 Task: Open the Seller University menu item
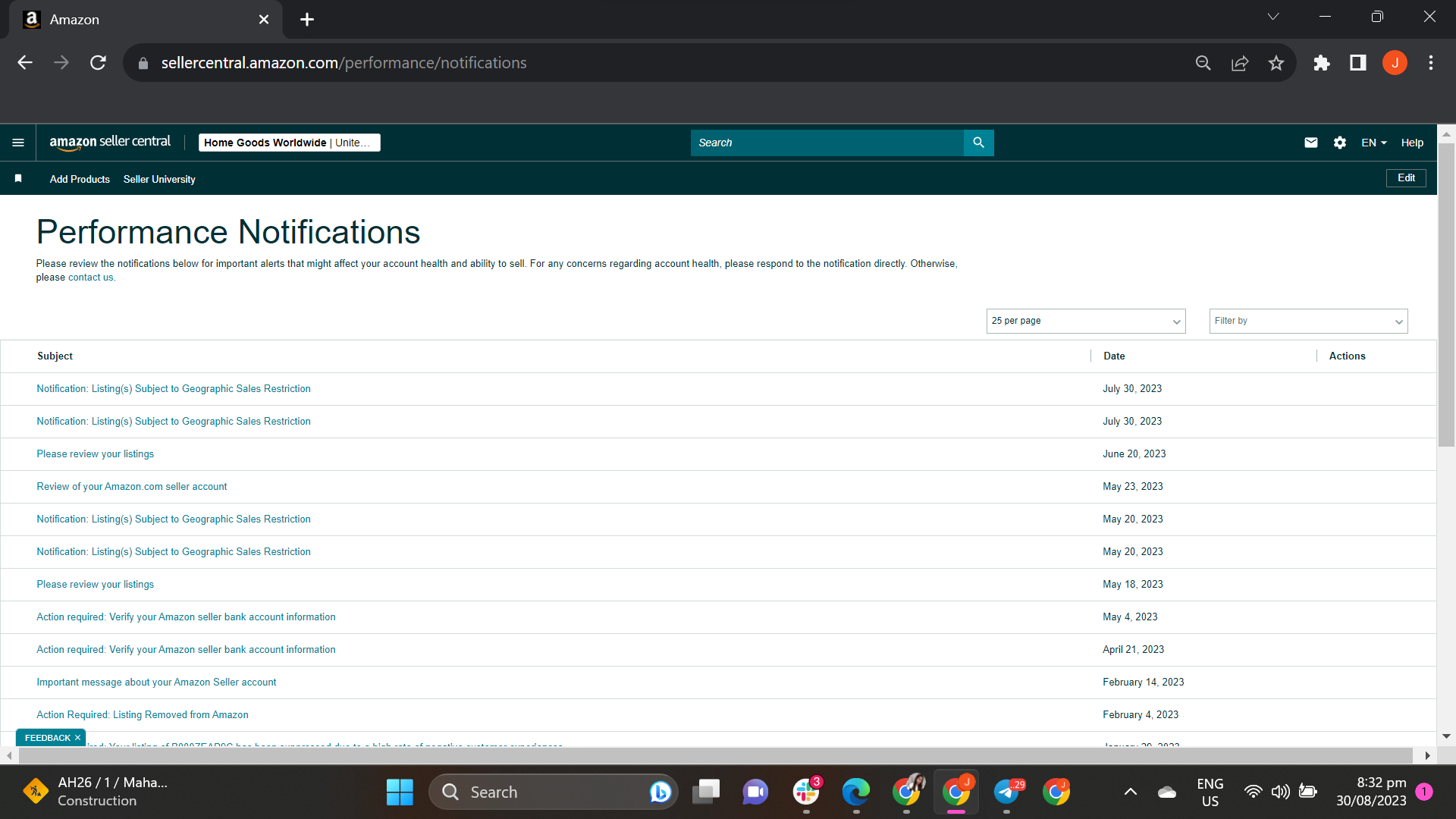point(159,179)
